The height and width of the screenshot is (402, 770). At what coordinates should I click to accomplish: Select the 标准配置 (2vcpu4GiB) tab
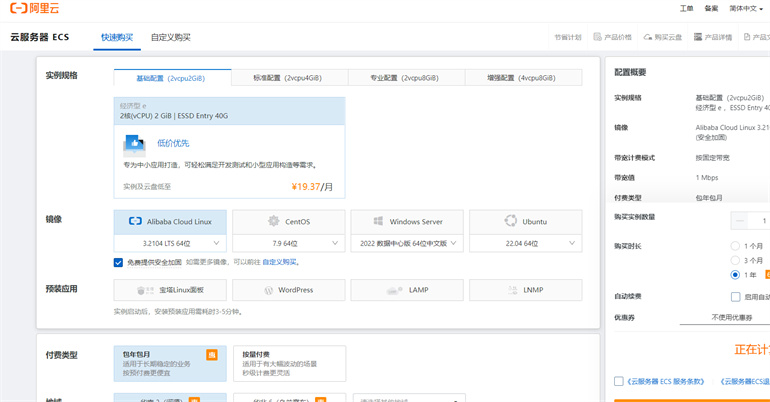(x=289, y=77)
